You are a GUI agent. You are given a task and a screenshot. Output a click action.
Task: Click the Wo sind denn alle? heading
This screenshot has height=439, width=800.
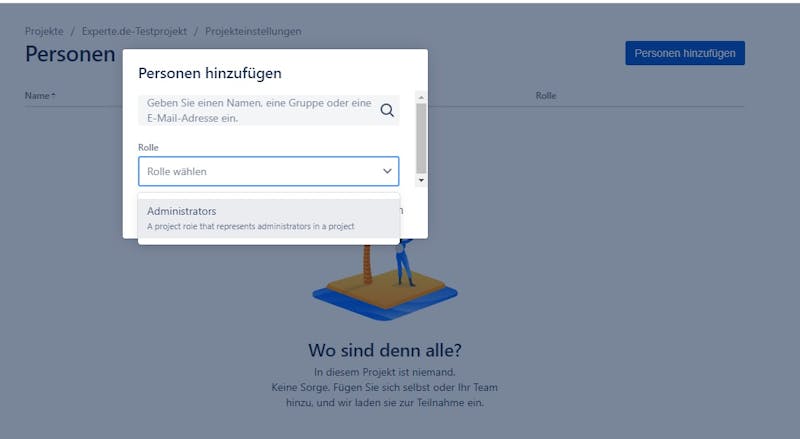pos(385,350)
